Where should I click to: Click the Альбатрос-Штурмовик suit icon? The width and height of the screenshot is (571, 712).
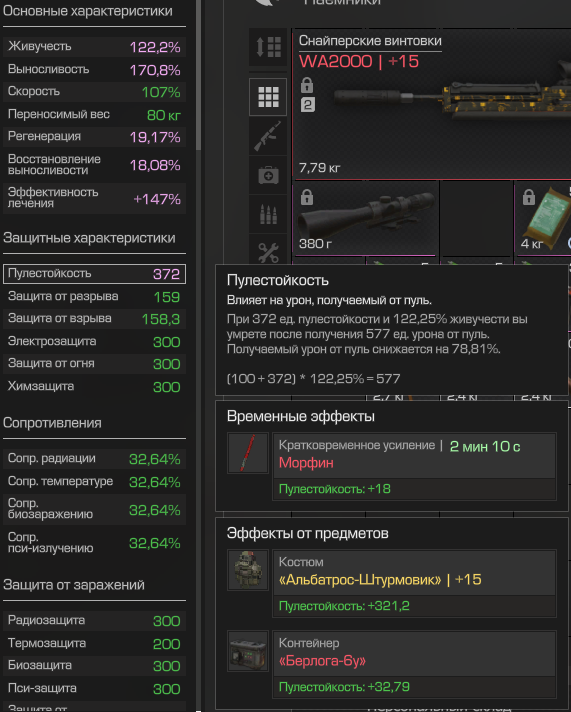(248, 570)
